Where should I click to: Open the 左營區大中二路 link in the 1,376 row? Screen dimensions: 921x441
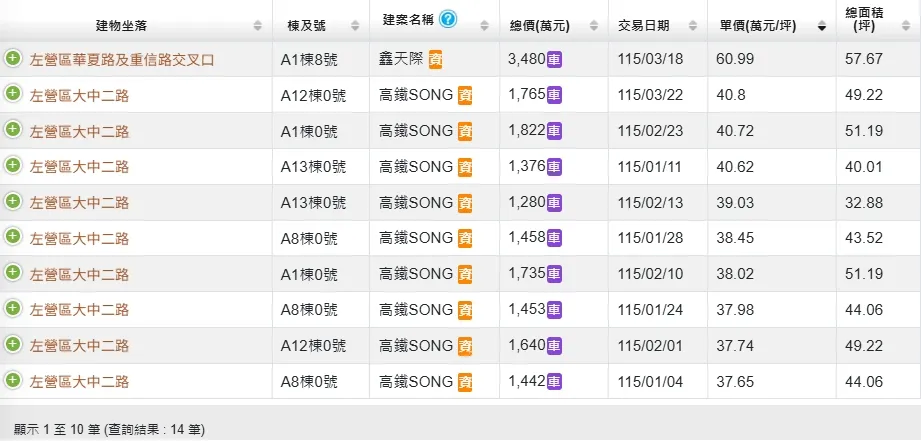point(79,167)
